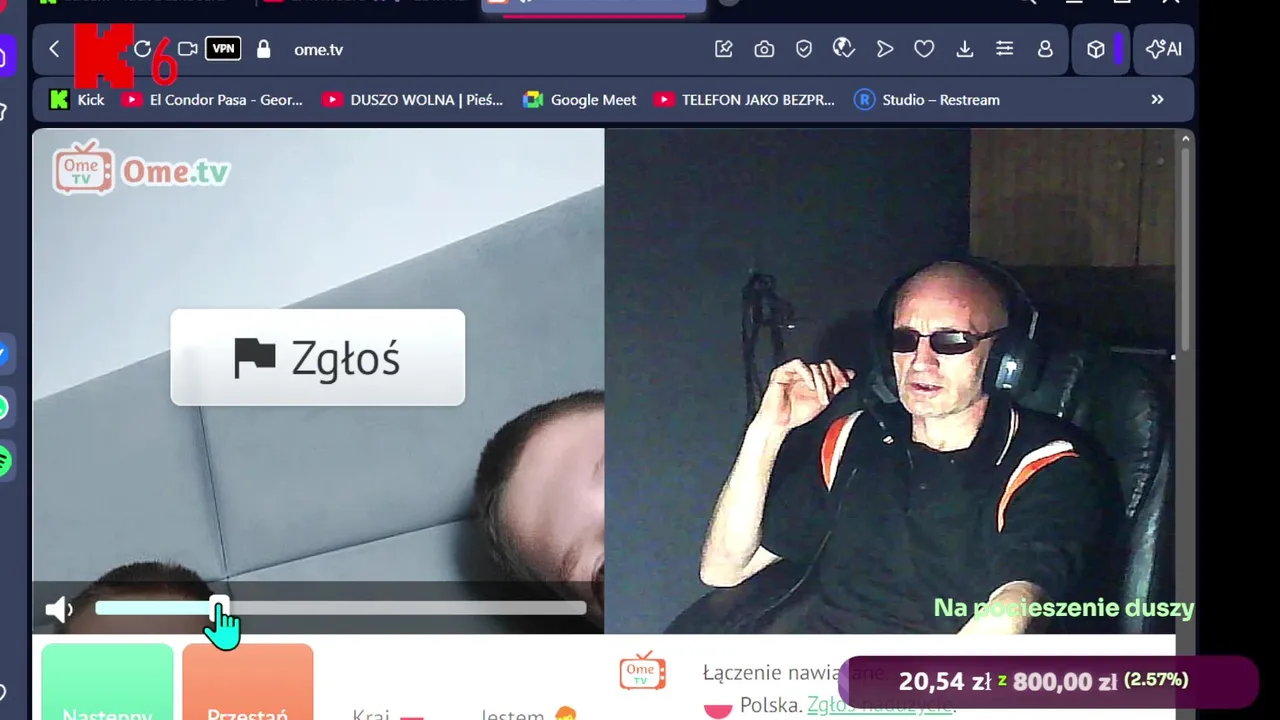Screen dimensions: 1280x720
Task: Open the AI assistant button
Action: [1164, 49]
